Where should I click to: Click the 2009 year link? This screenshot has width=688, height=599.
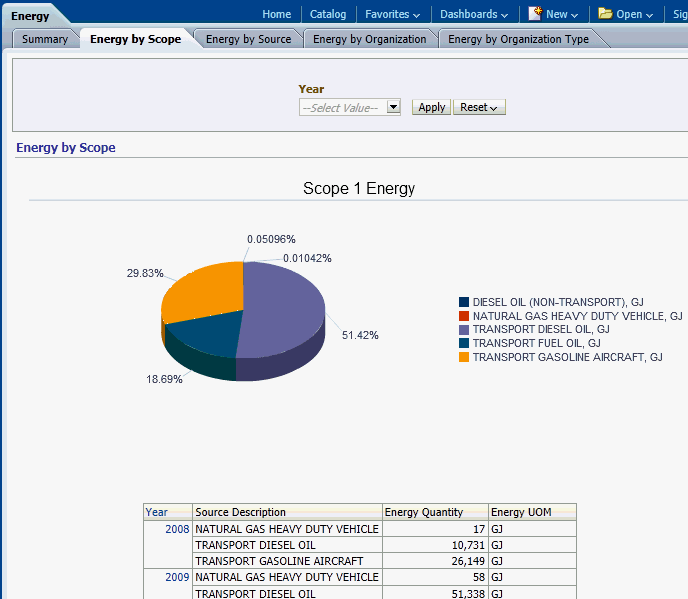[177, 577]
